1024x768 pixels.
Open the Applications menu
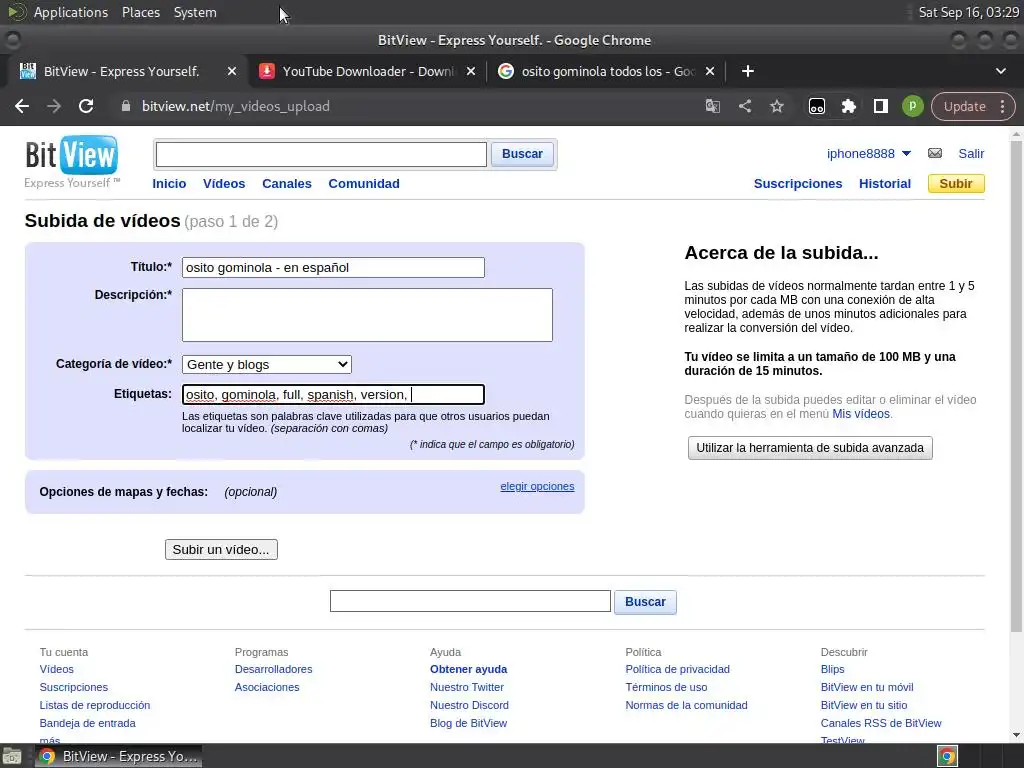pos(71,12)
